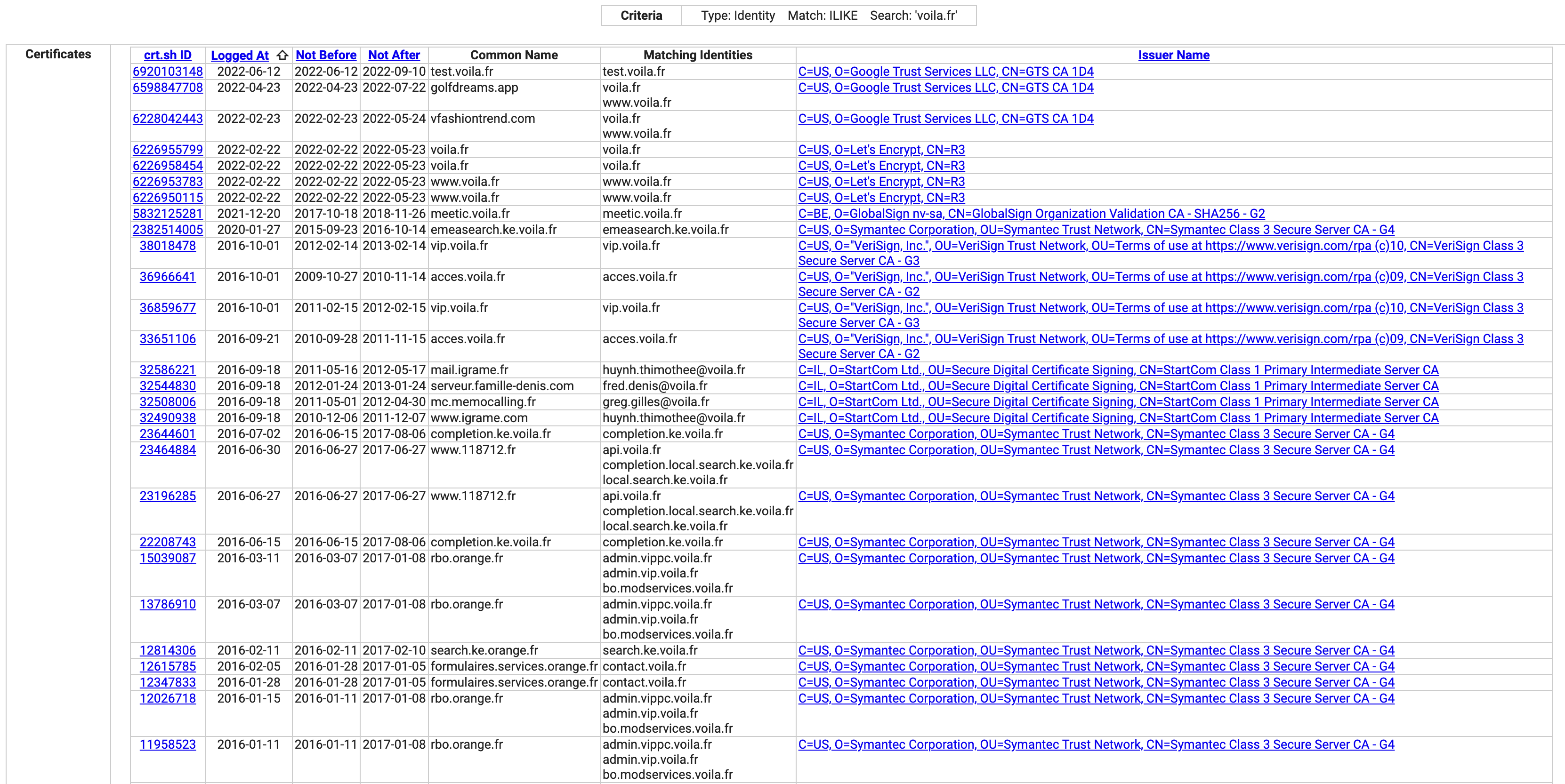The height and width of the screenshot is (784, 1565).
Task: Open certificate ID 38018478
Action: pos(168,246)
